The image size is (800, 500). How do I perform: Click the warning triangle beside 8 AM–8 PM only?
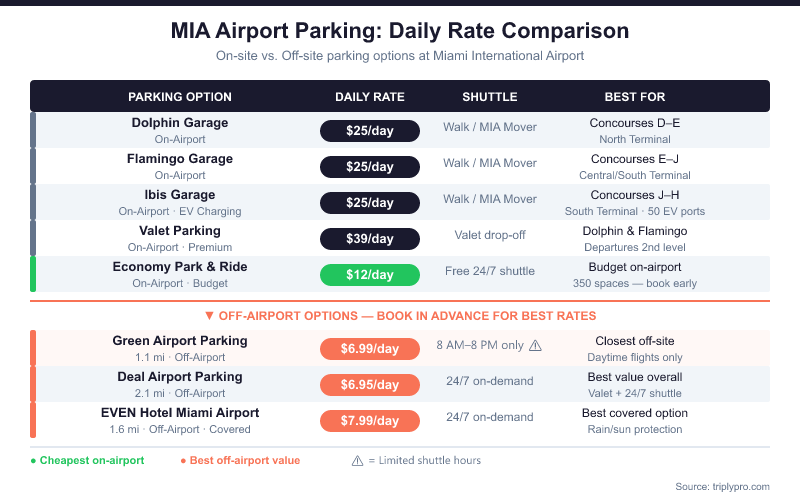(535, 345)
